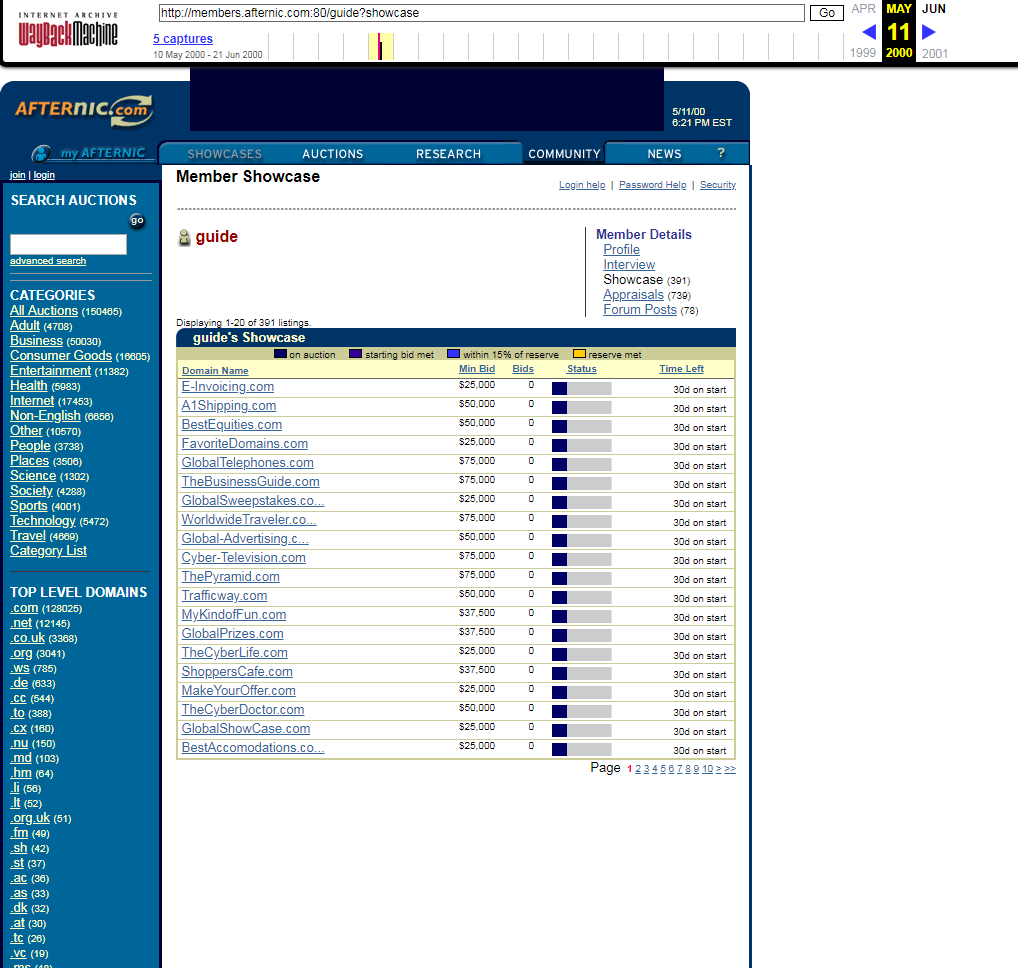
Task: Open the Security link
Action: coord(718,185)
